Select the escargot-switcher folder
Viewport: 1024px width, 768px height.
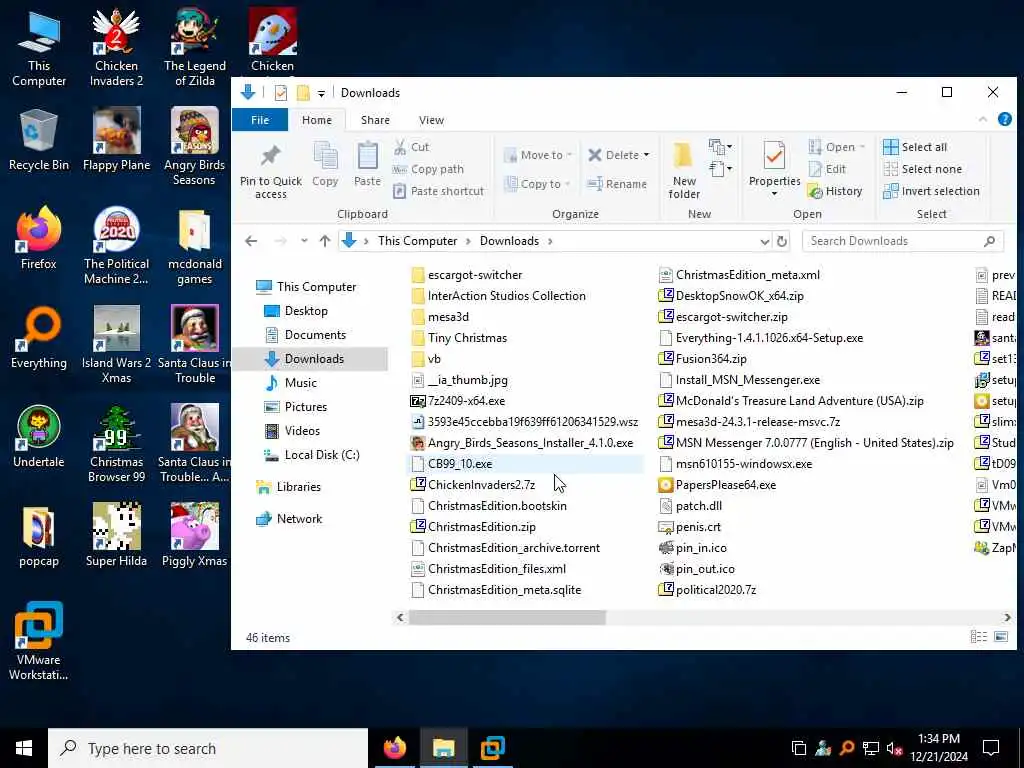tap(475, 275)
